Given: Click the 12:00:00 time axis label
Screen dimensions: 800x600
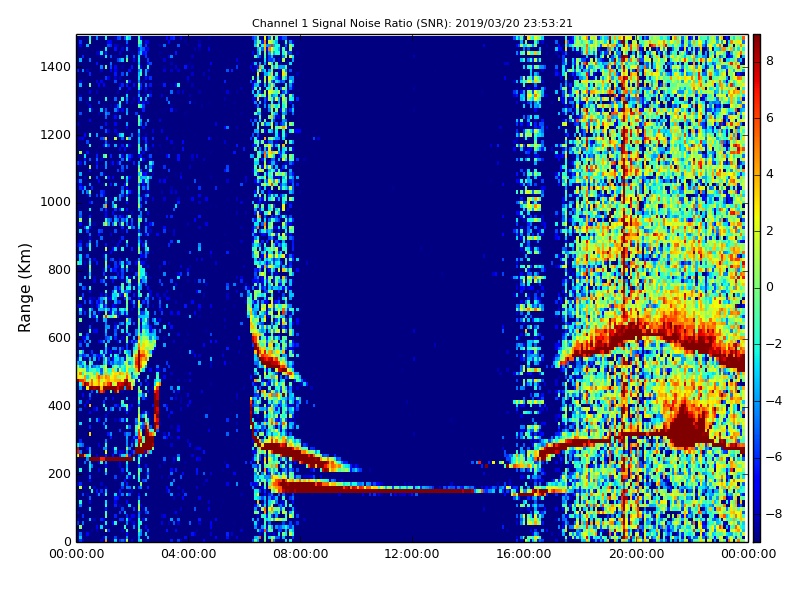Looking at the screenshot, I should point(412,554).
